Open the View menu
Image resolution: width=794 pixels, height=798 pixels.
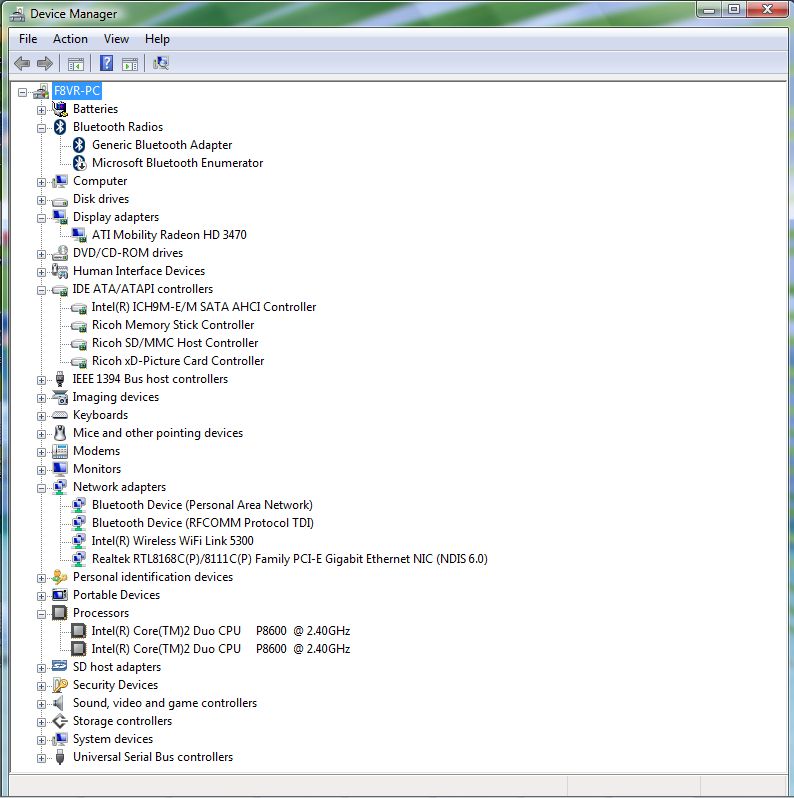[116, 39]
